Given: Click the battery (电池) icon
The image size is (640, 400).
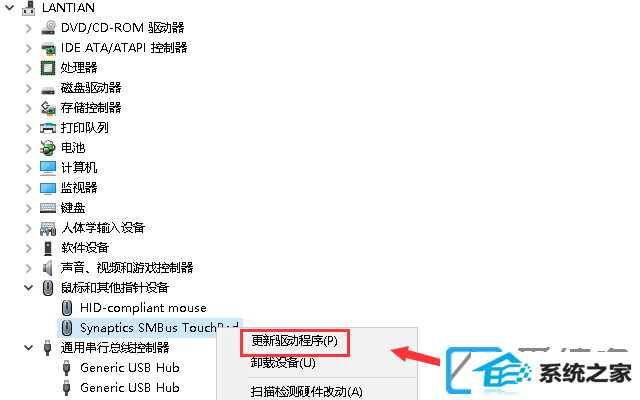Looking at the screenshot, I should coord(48,148).
